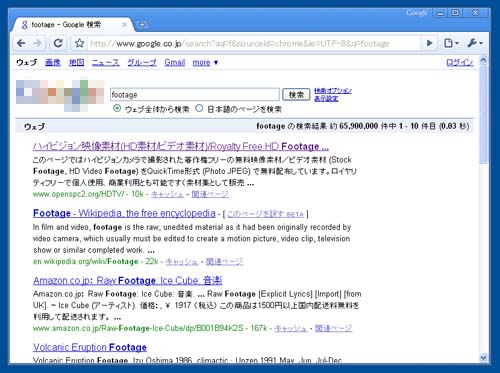Image resolution: width=500 pixels, height=373 pixels.
Task: Open Amazon.co.jp Raw Footage Ice Cube result
Action: click(128, 281)
